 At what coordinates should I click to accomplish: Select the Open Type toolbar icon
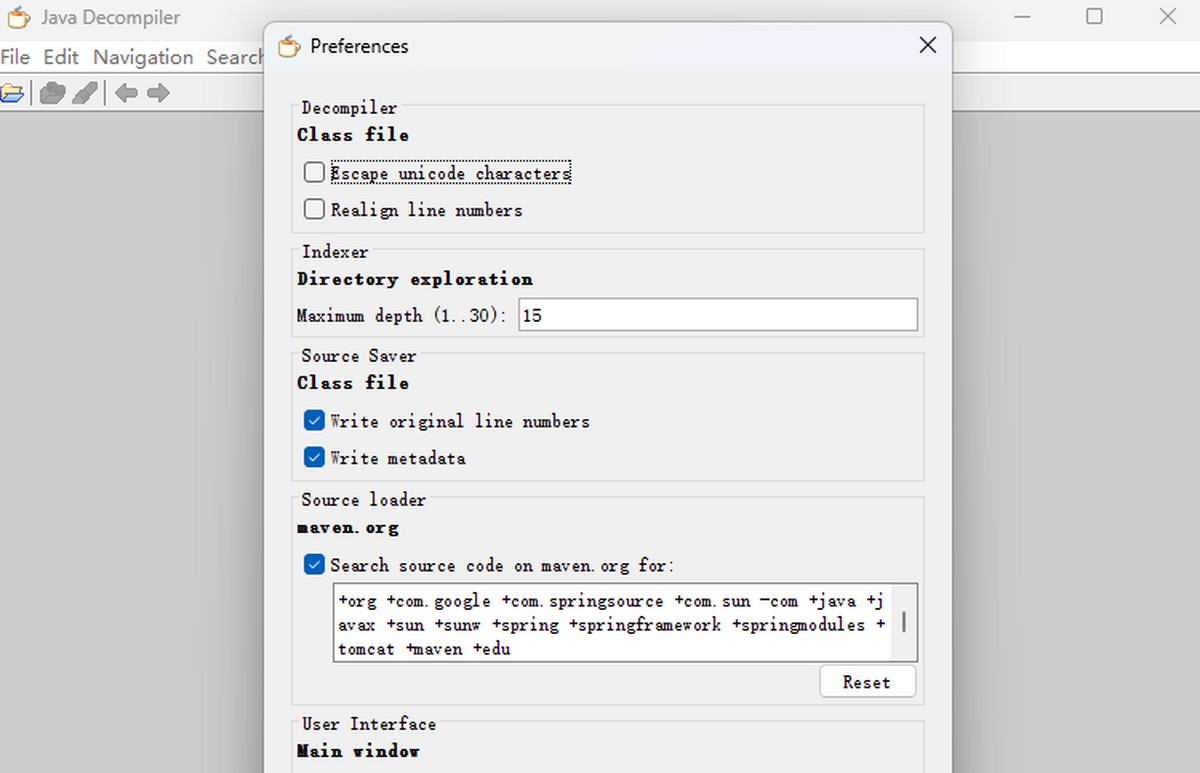coord(50,92)
